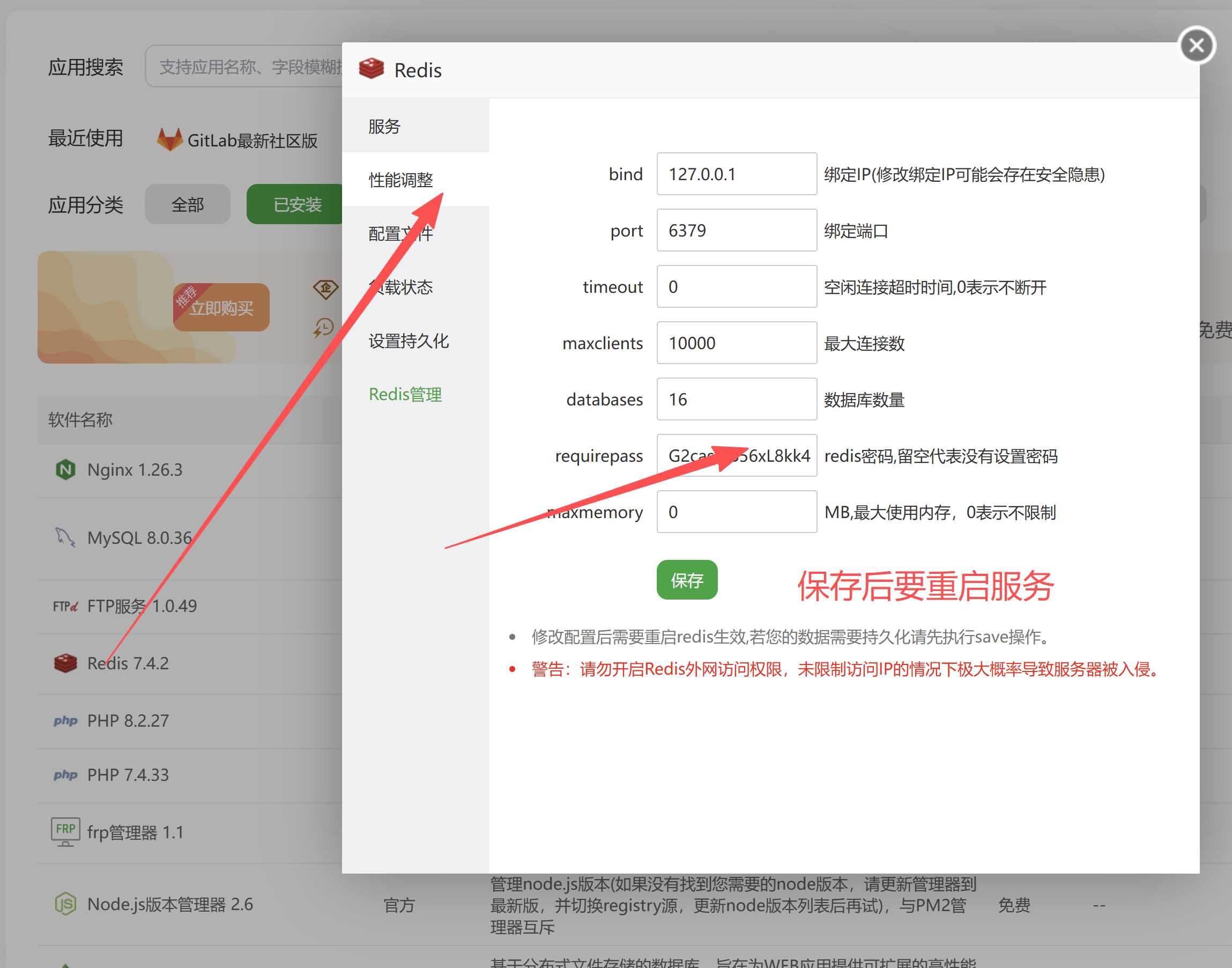
Task: Click the PHP 8.2.27 icon
Action: coord(65,720)
